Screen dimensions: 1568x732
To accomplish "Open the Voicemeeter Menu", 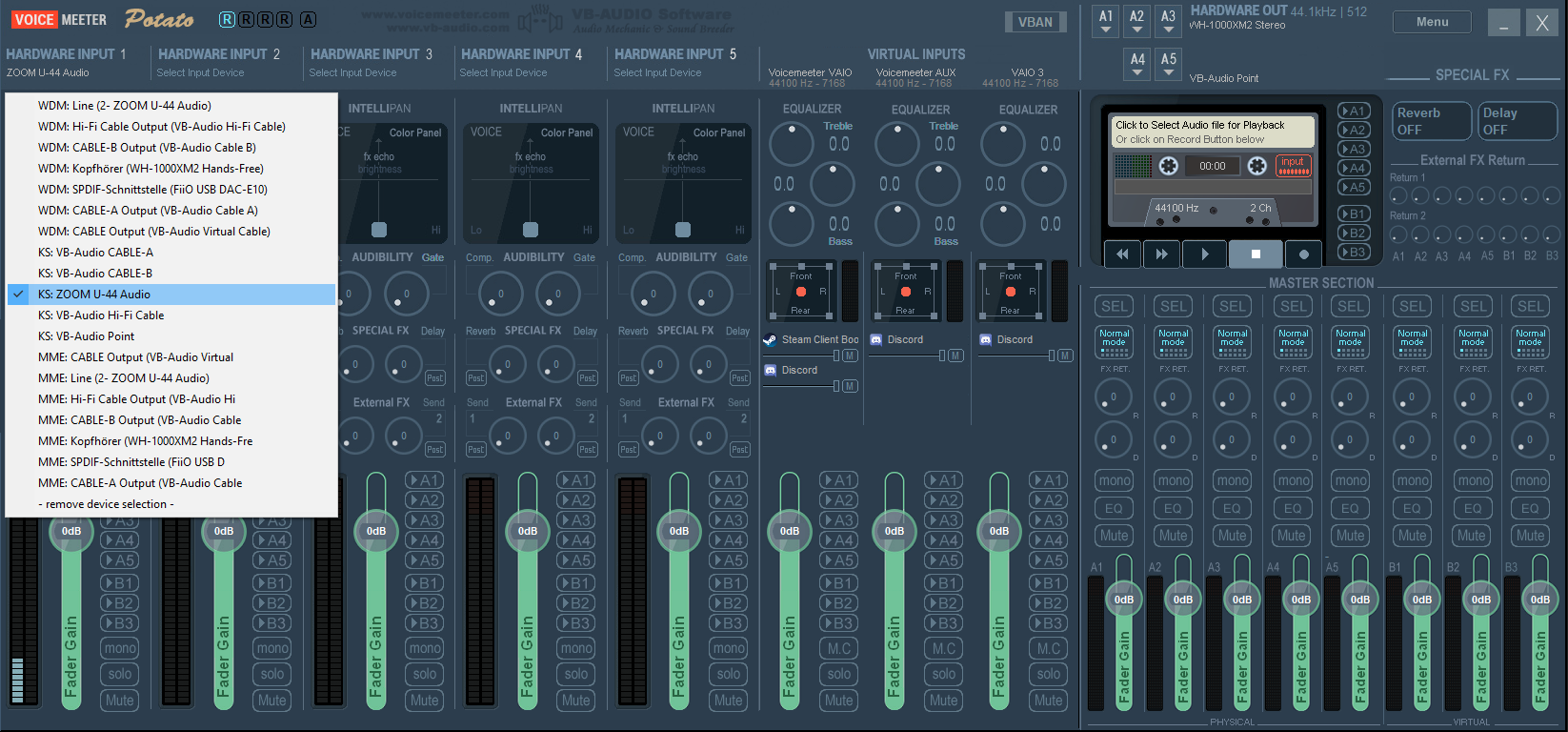I will coord(1432,22).
